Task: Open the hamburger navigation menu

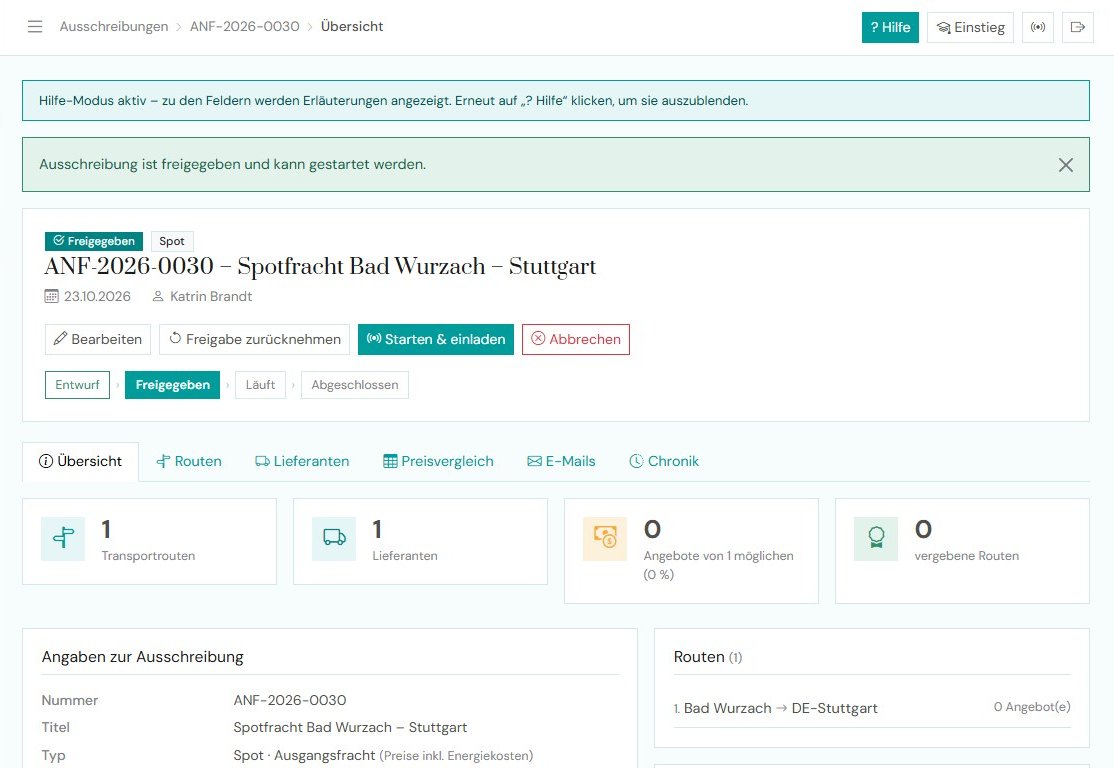Action: 35,27
